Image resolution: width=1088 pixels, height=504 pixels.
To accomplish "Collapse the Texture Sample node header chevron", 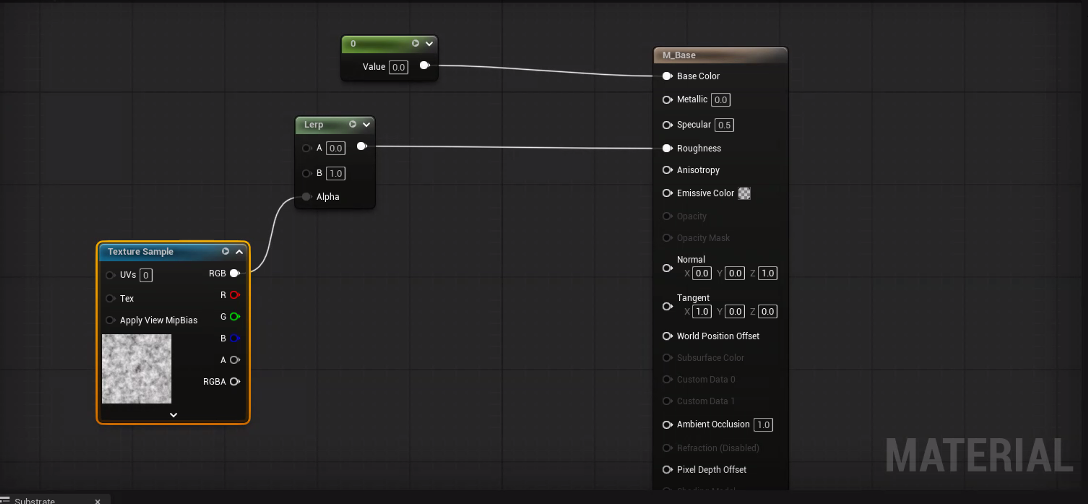I will pyautogui.click(x=239, y=252).
